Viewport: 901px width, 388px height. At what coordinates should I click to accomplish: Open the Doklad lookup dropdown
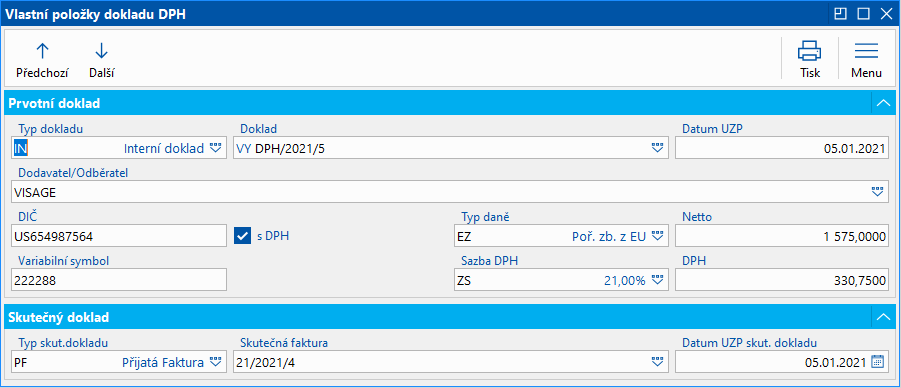coord(657,148)
